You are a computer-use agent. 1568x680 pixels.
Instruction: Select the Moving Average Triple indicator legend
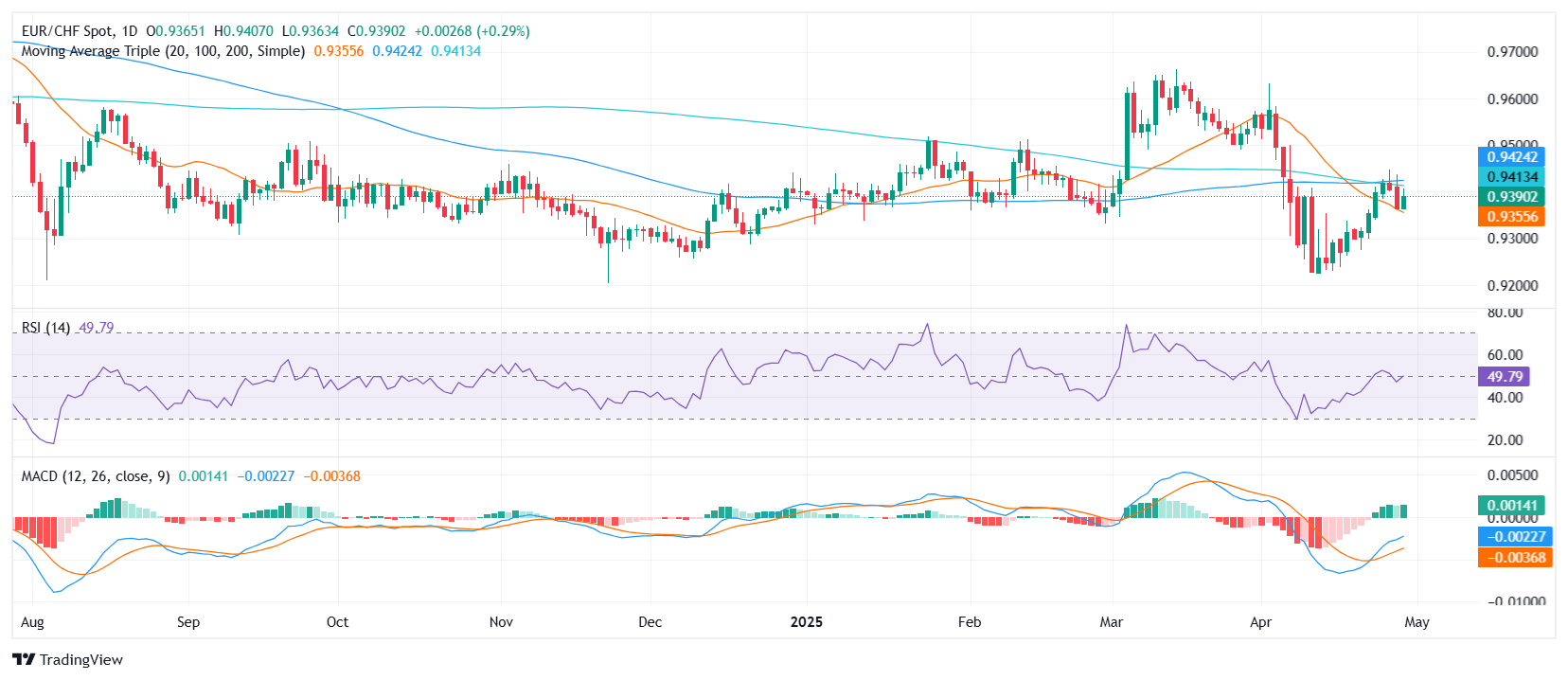[x=163, y=51]
